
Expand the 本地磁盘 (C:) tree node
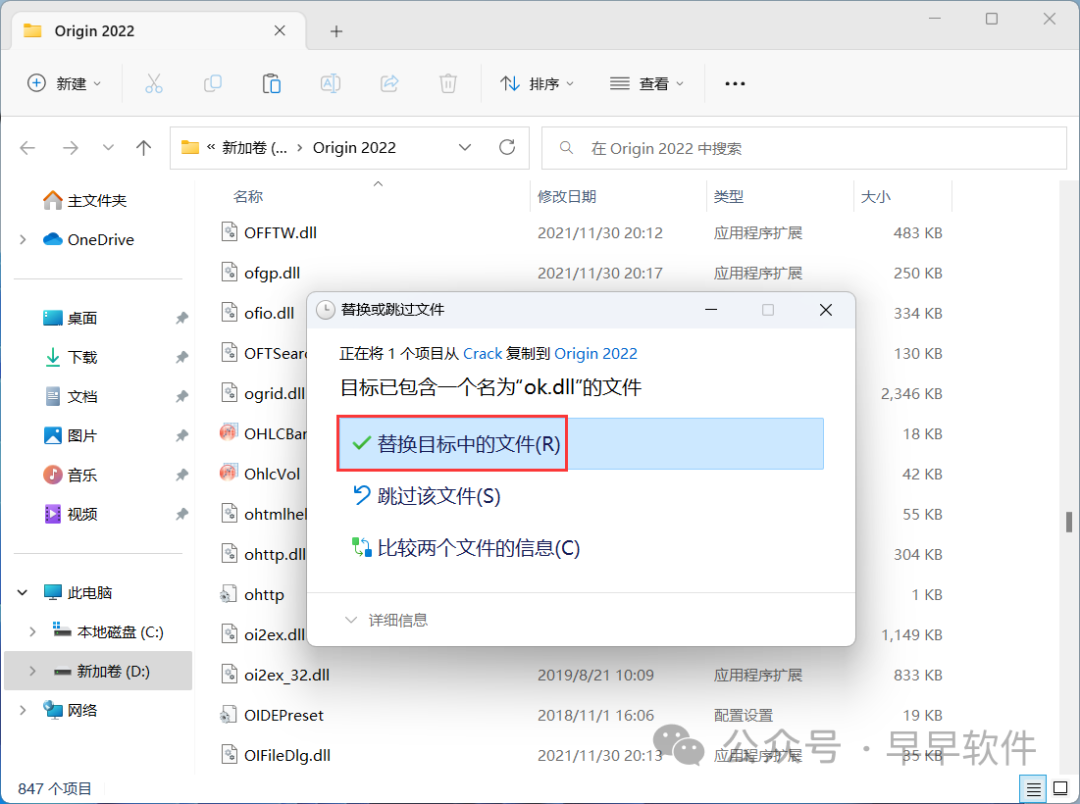tap(33, 632)
